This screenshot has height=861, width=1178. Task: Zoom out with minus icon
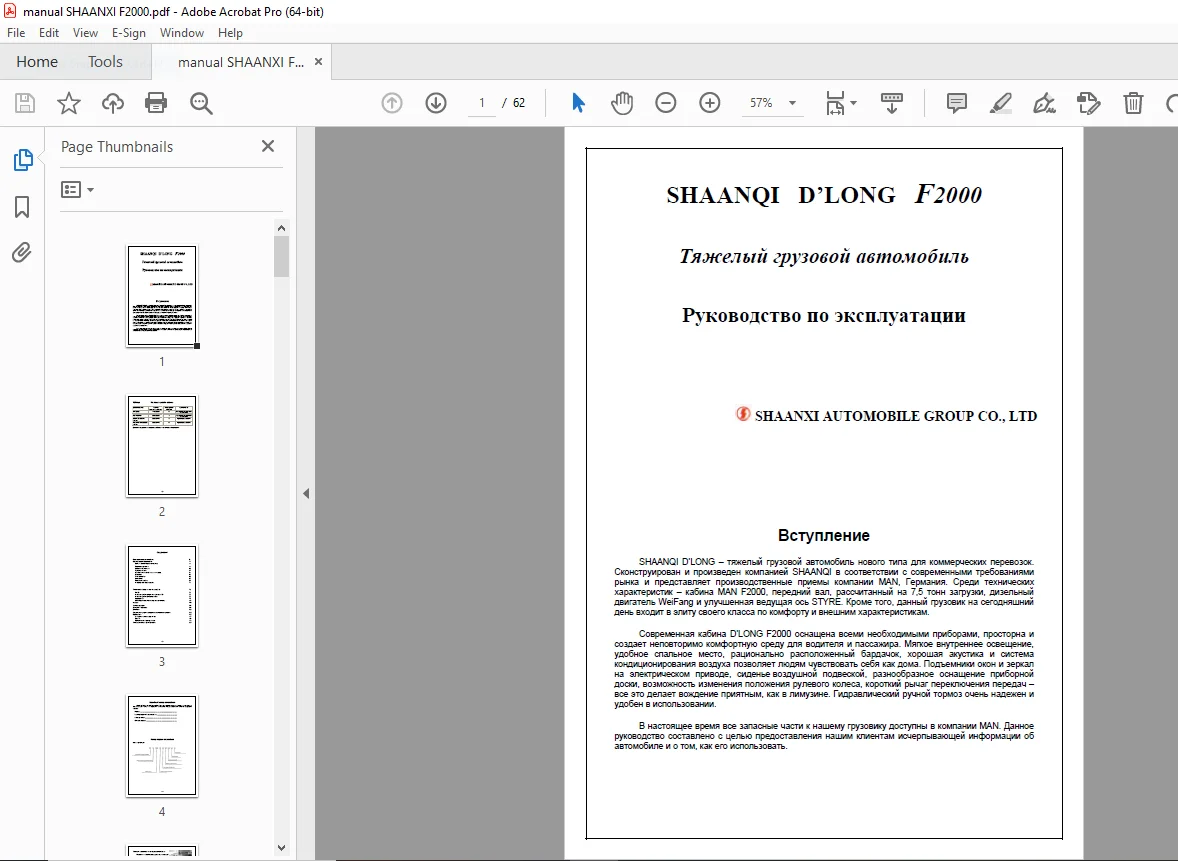coord(666,103)
